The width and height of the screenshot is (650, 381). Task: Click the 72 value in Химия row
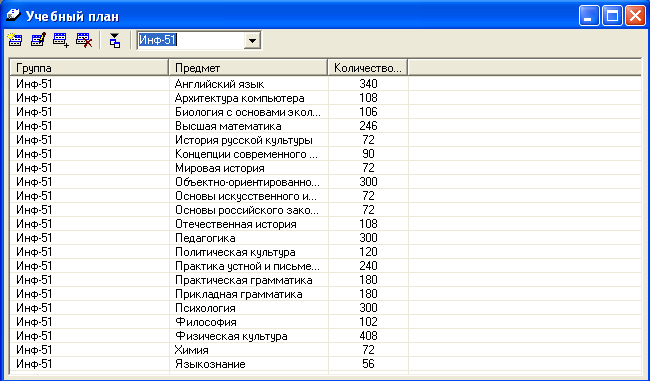[369, 350]
